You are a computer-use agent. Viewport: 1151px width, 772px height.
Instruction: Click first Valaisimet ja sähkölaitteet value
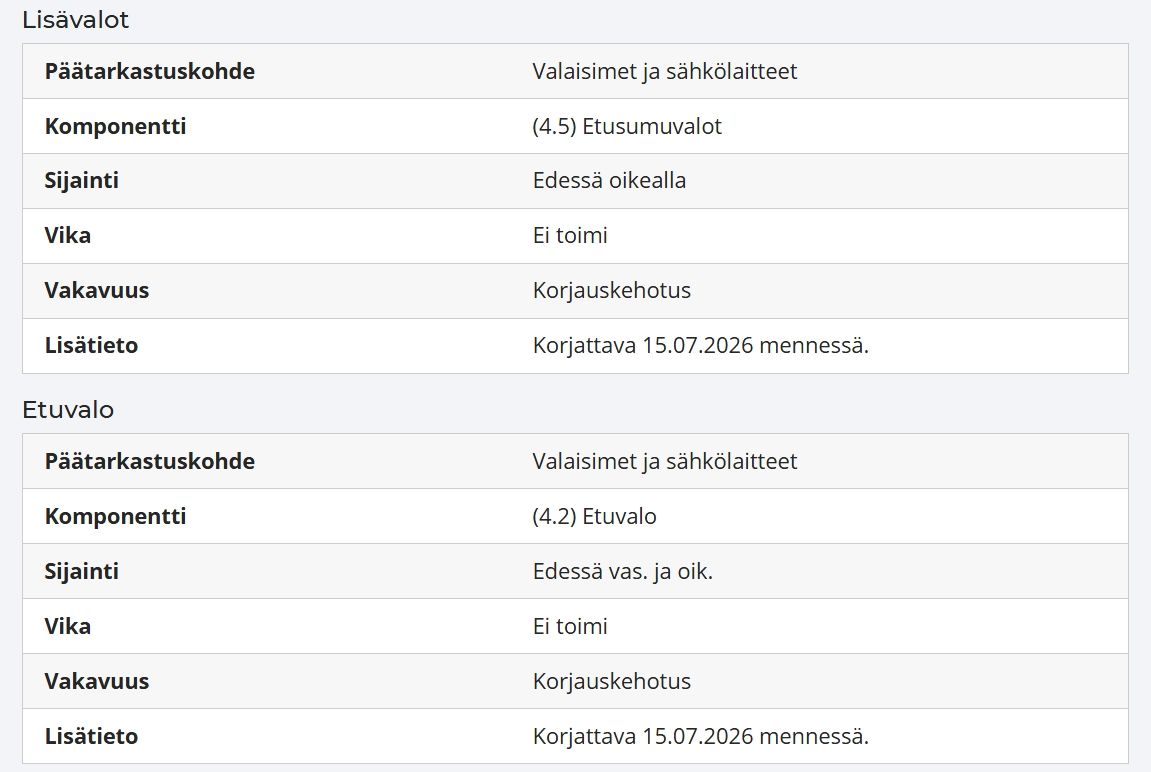pos(664,71)
